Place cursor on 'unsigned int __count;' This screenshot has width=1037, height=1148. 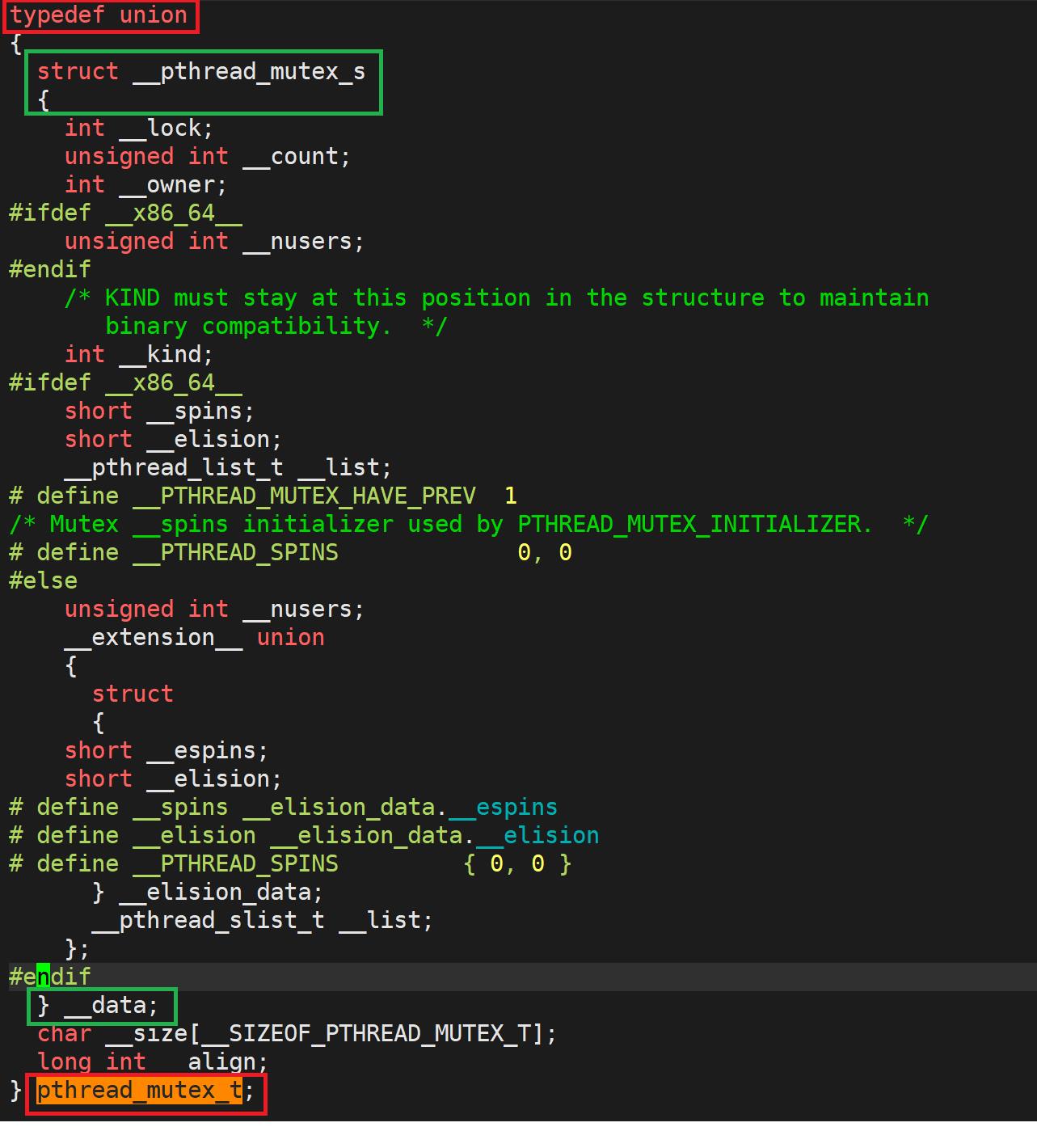[208, 157]
